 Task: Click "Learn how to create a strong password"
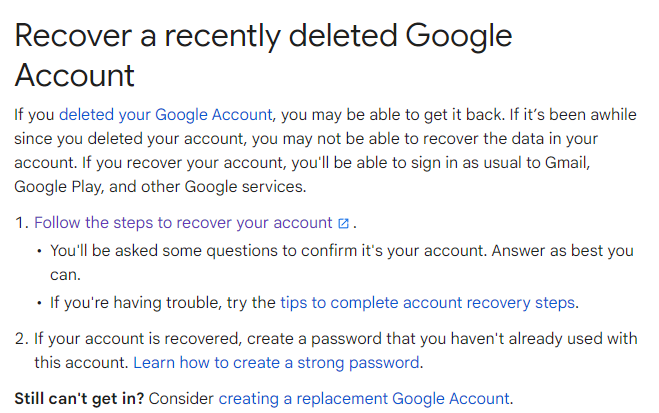point(277,362)
